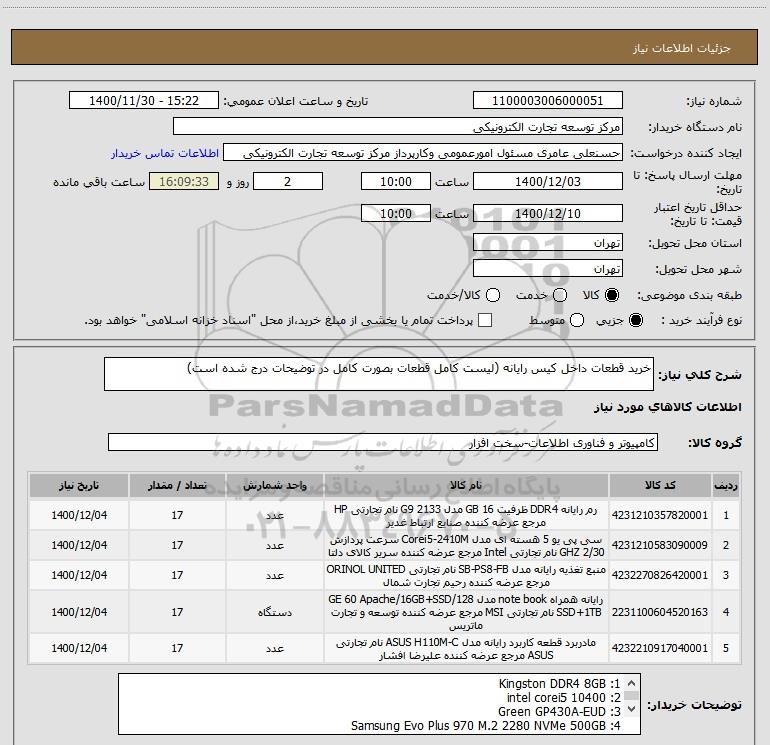Viewport: 770px width, 745px height.
Task: Click the remaining time countdown 16:09:33
Action: click(184, 182)
